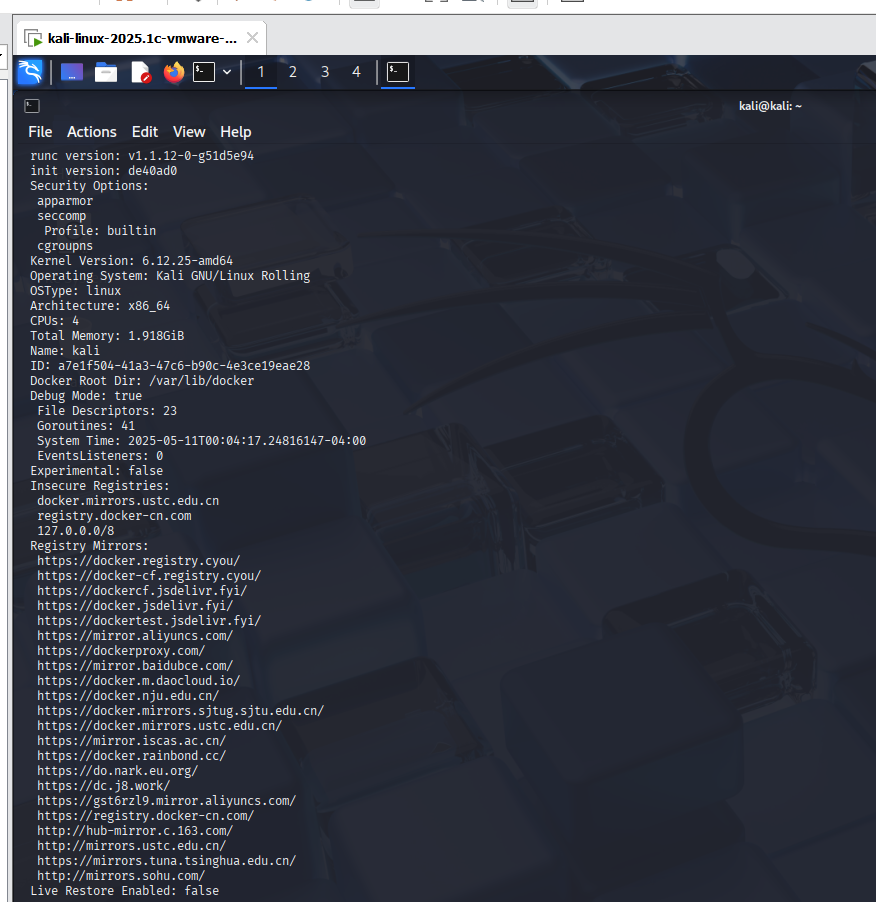The height and width of the screenshot is (902, 876).
Task: Open the Help menu
Action: 236,132
